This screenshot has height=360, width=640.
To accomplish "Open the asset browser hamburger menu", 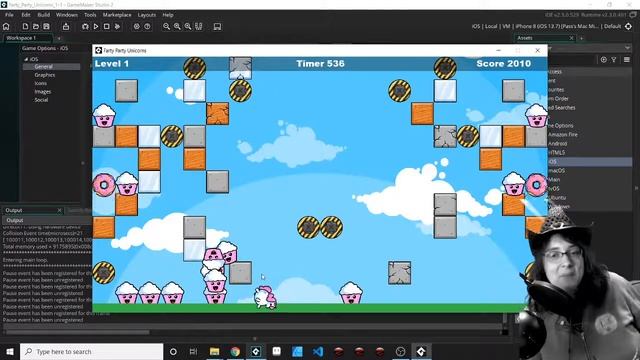I will tap(627, 60).
